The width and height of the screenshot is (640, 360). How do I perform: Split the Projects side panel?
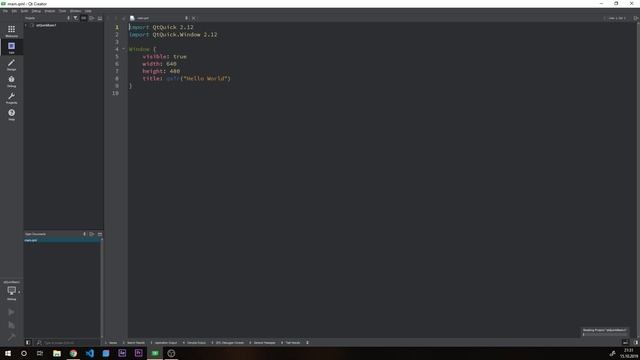tap(92, 18)
